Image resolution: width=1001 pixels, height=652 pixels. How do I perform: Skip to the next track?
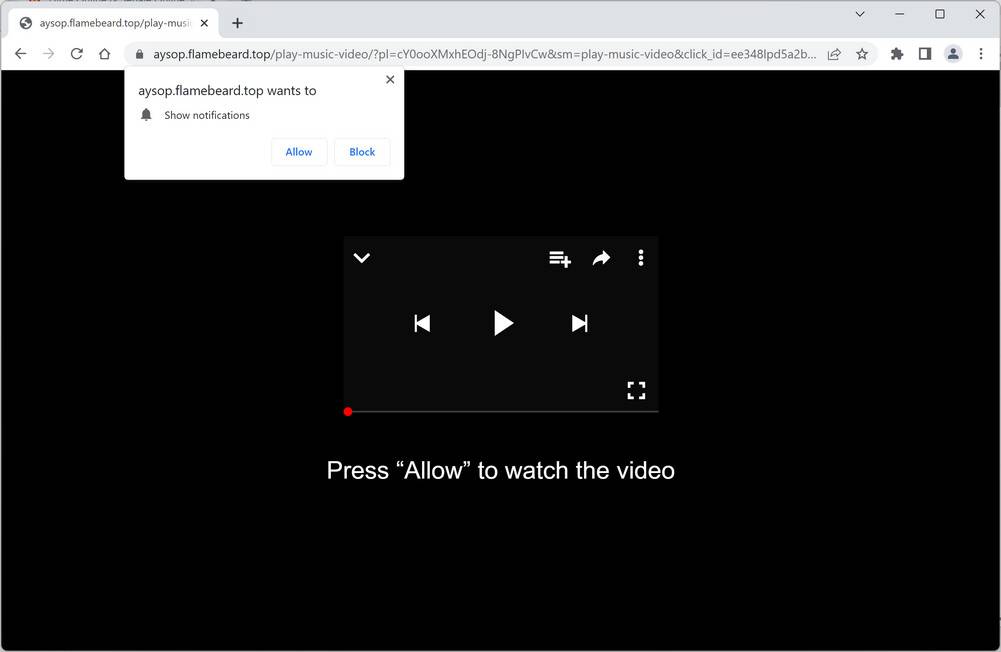[580, 324]
